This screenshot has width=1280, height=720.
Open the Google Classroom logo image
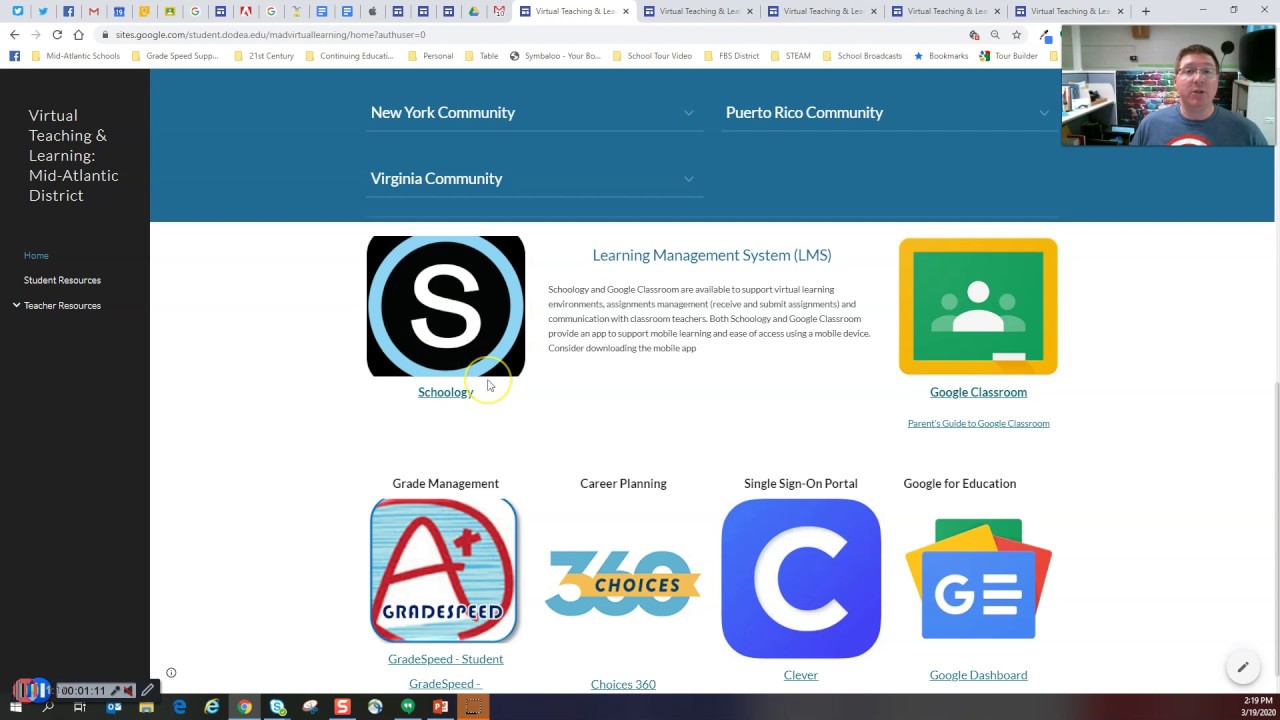[x=978, y=306]
